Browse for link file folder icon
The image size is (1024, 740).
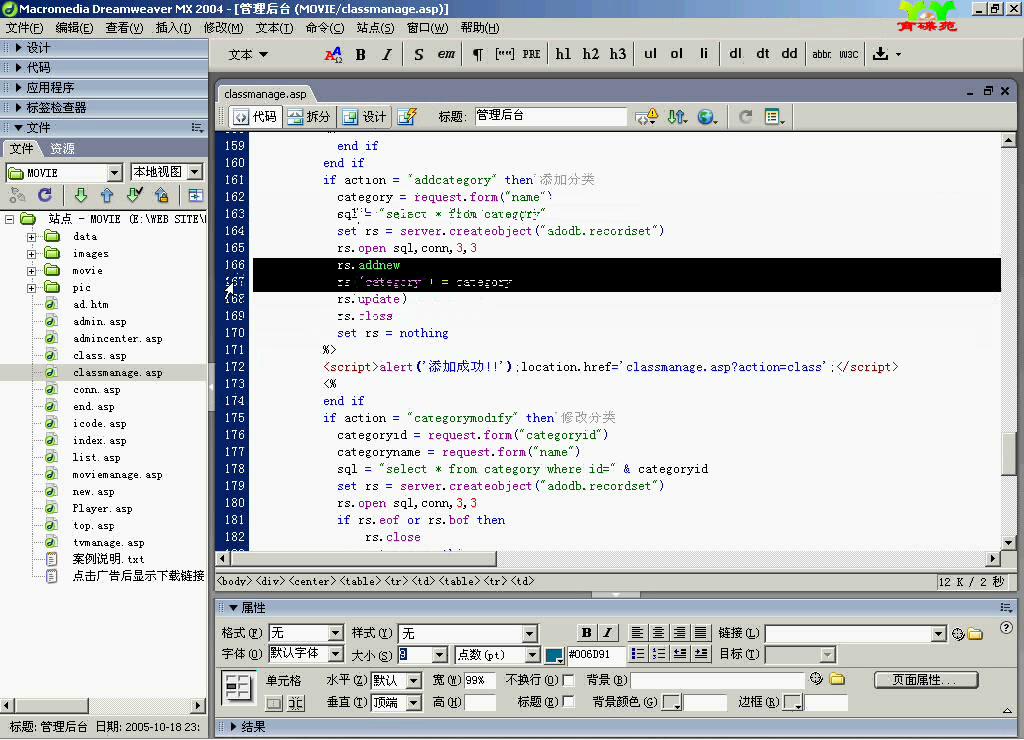click(x=976, y=634)
